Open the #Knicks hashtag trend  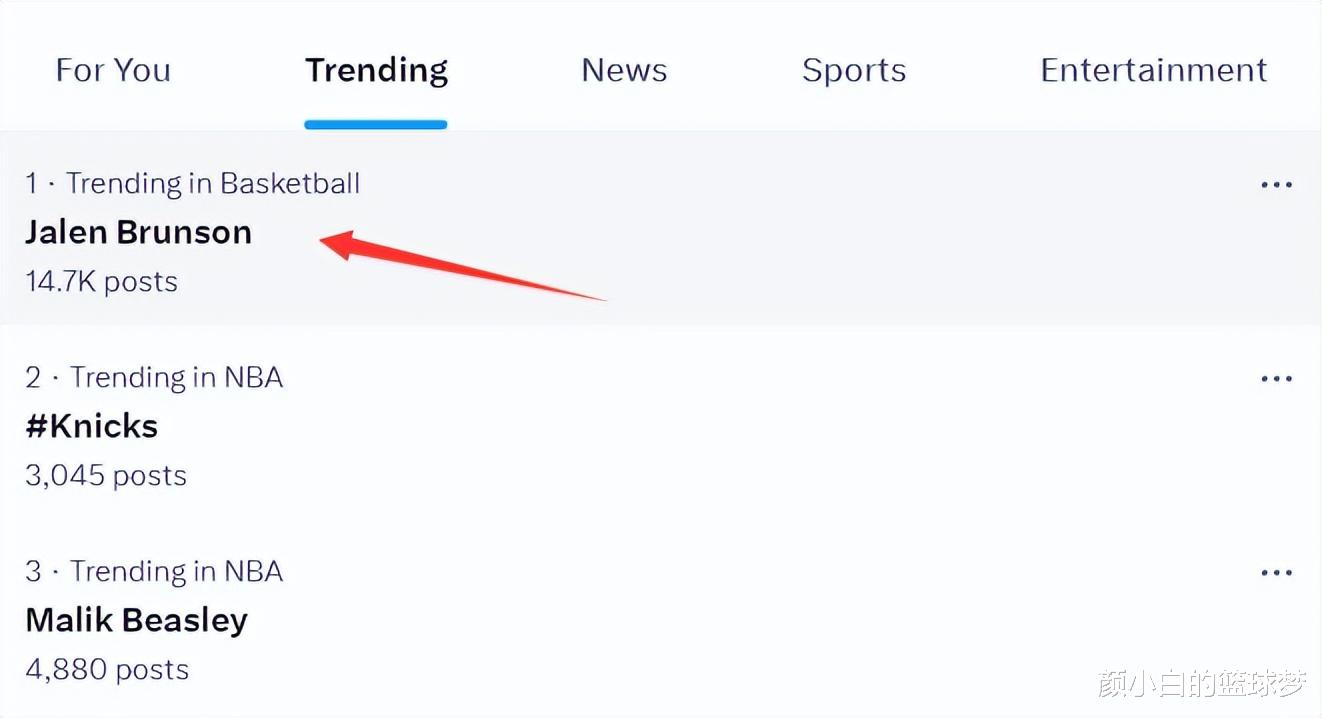tap(91, 426)
